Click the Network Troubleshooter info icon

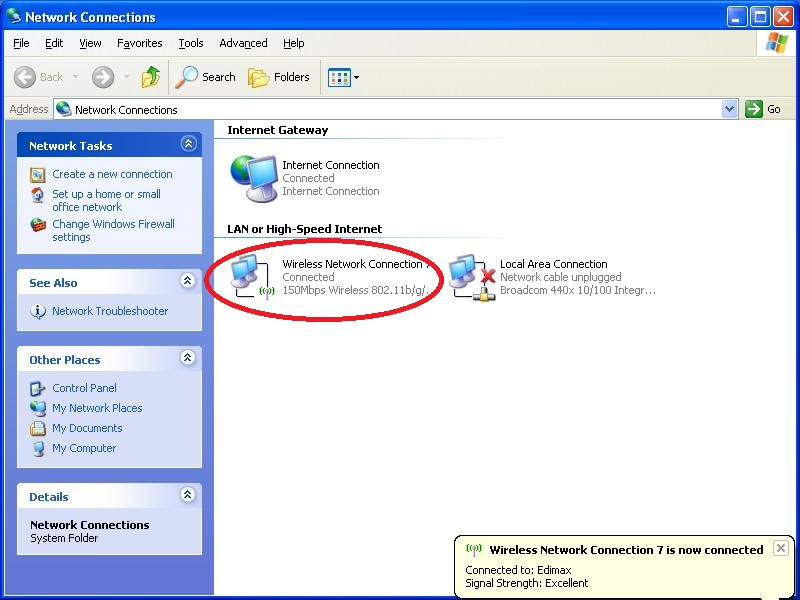pyautogui.click(x=38, y=311)
